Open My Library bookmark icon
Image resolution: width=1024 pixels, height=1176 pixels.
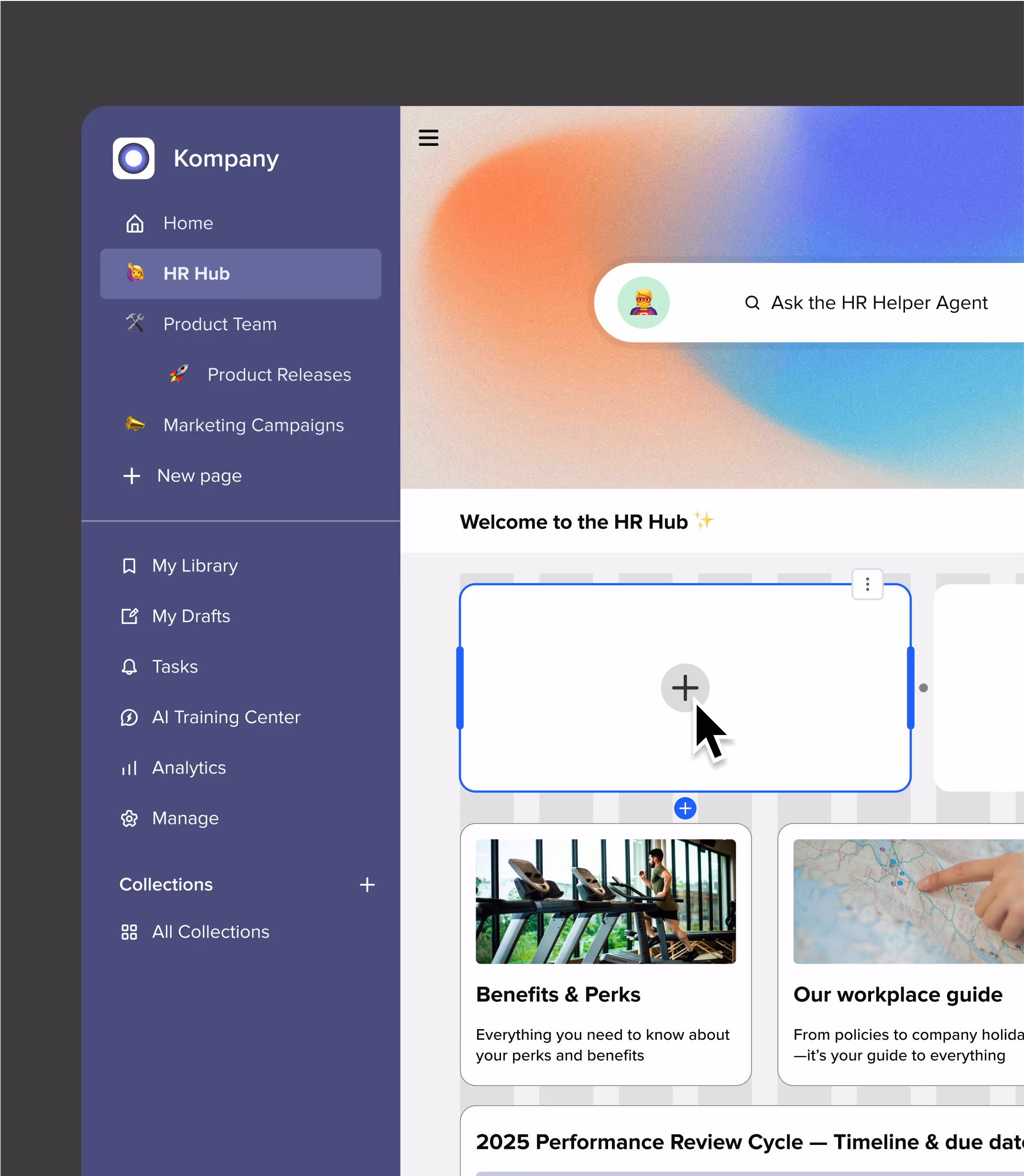(129, 565)
